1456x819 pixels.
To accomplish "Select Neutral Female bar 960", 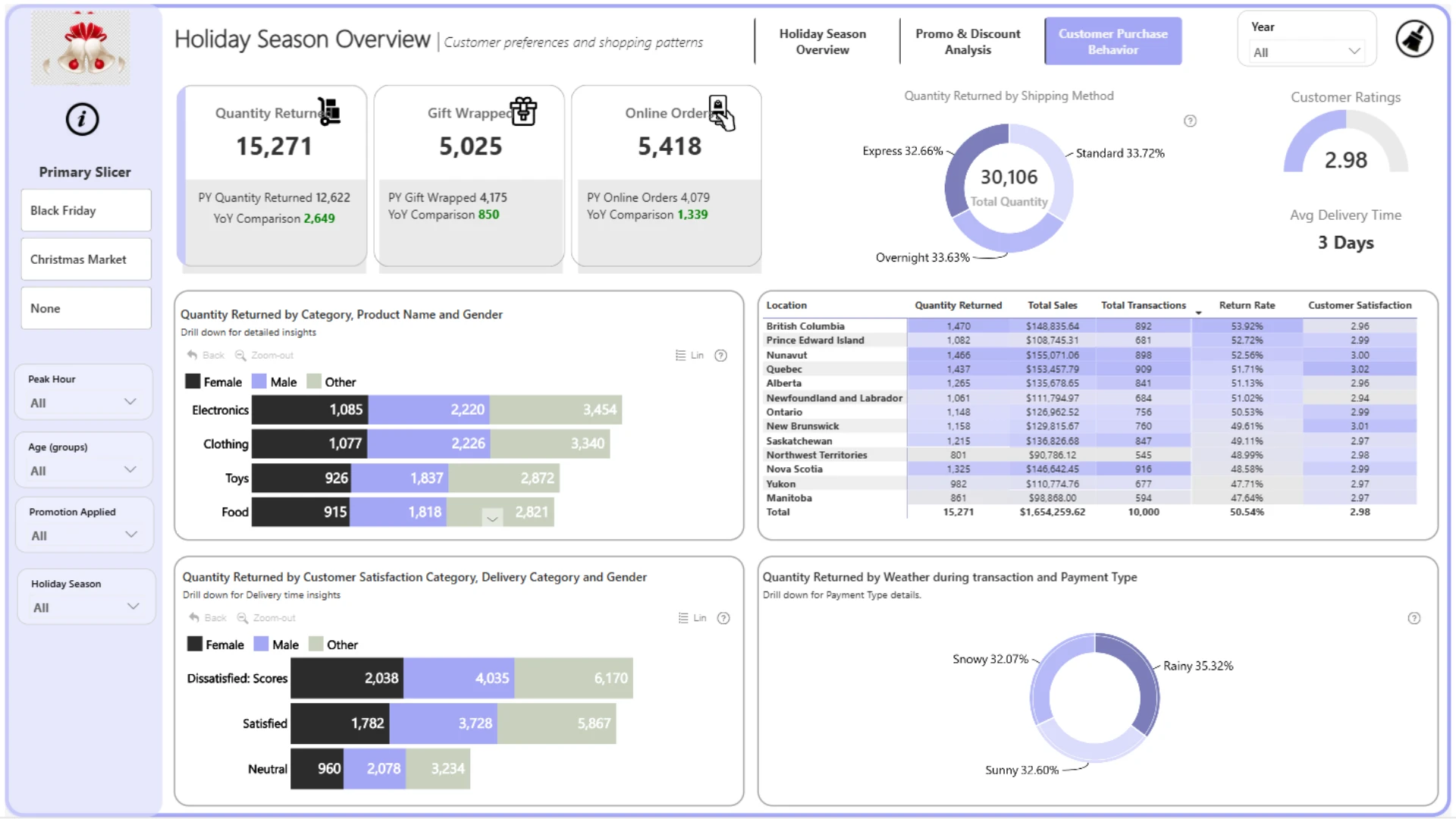I will 317,769.
